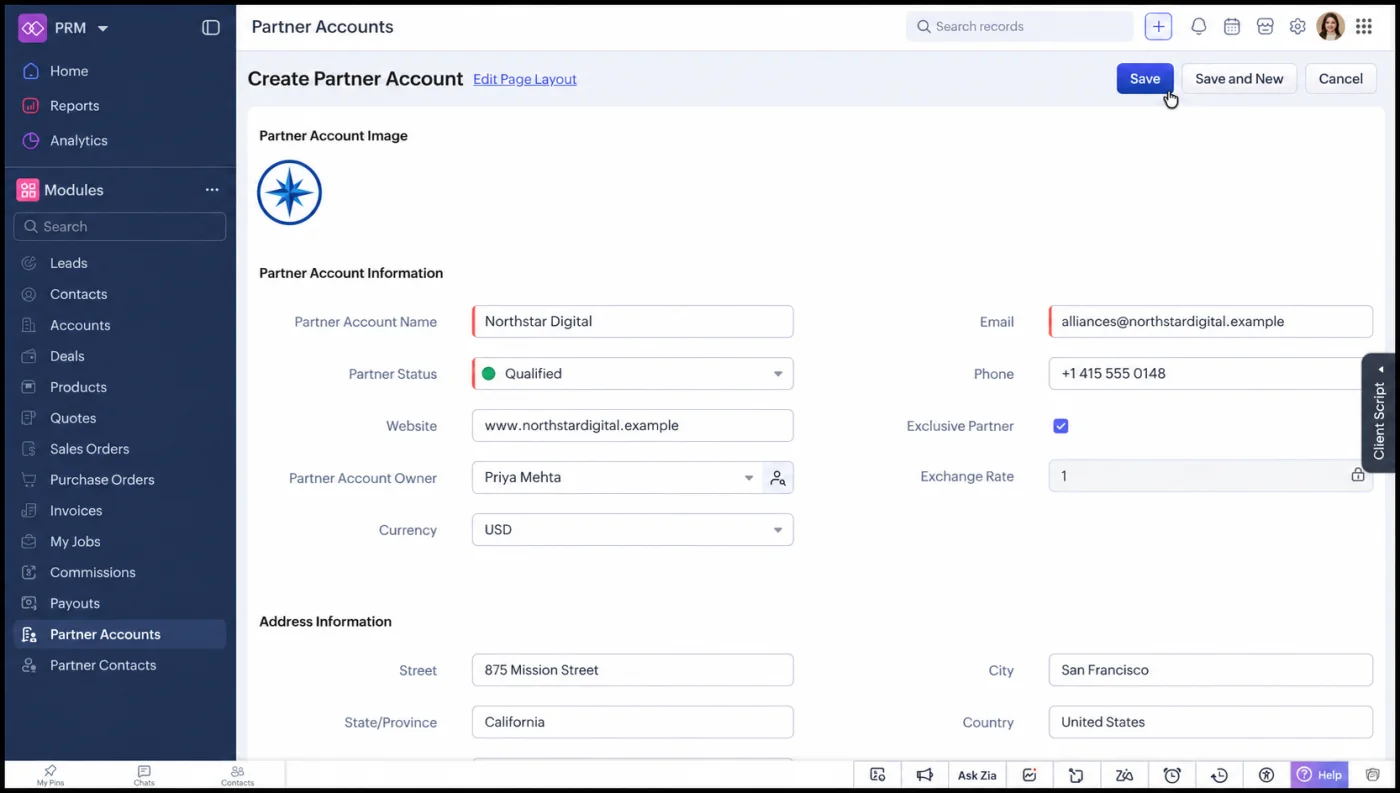Uncheck the Exclusive Partner checkbox

pos(1061,426)
